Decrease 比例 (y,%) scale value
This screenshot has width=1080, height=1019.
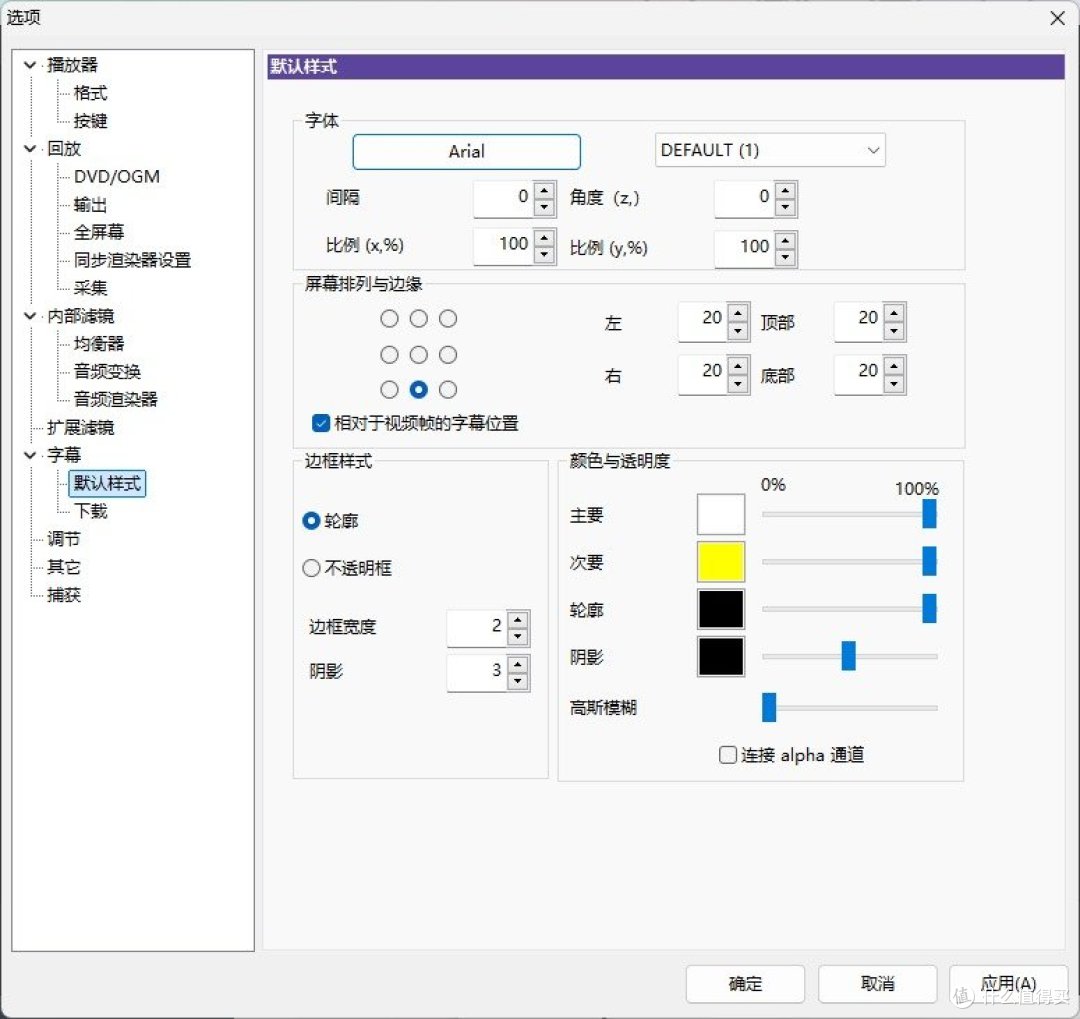click(x=785, y=258)
